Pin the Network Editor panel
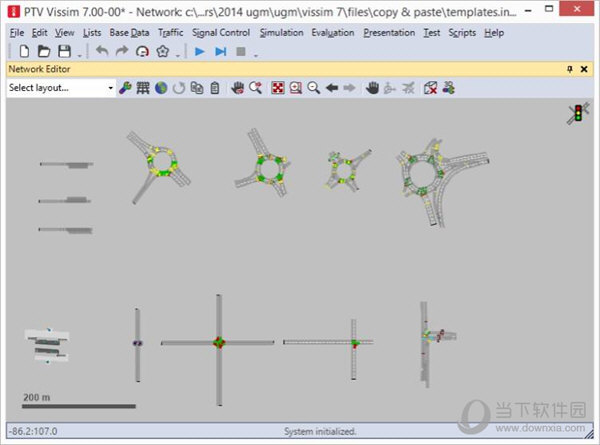This screenshot has width=600, height=445. point(570,69)
